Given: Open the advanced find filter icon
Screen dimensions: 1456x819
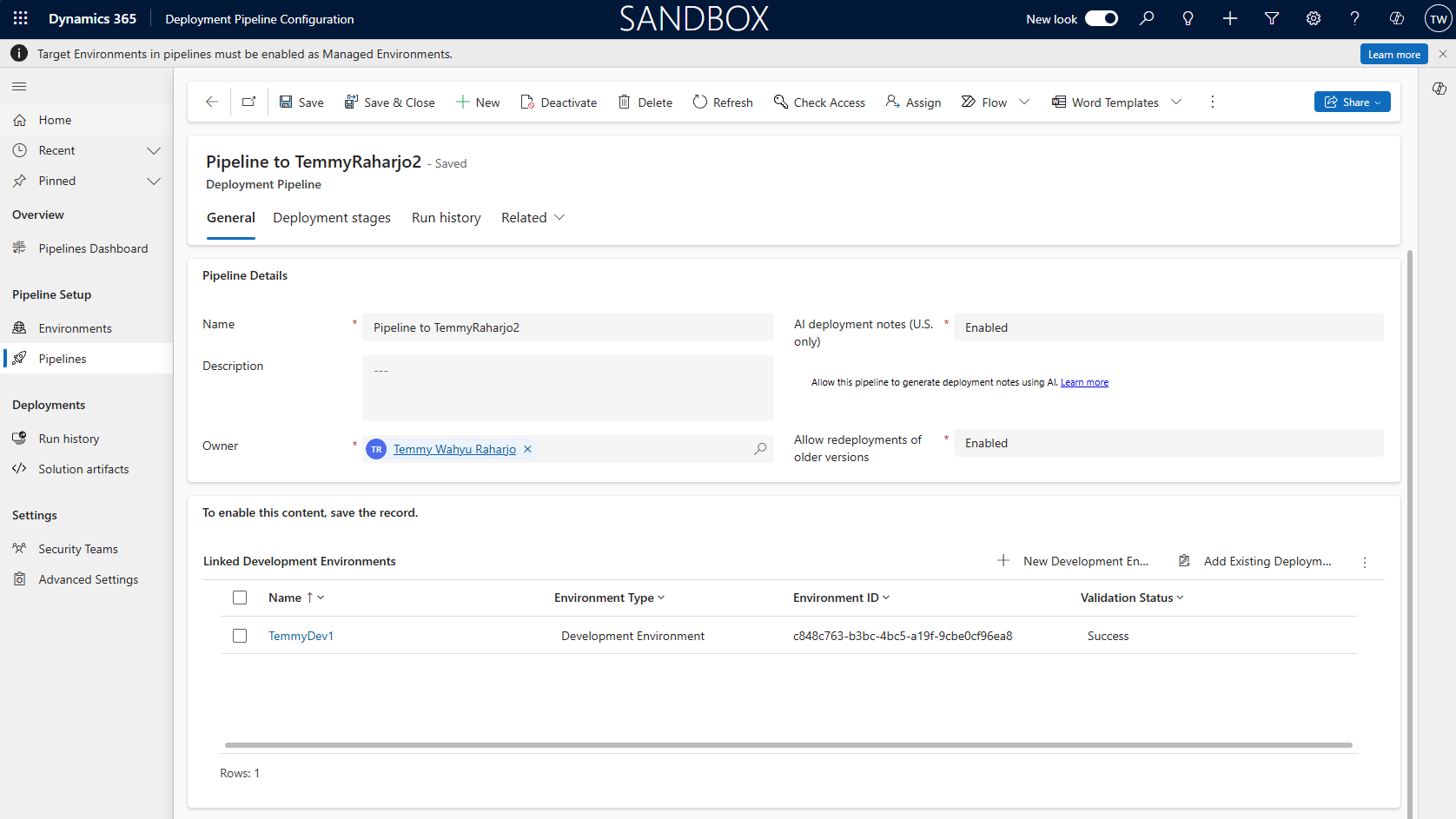Looking at the screenshot, I should pos(1272,18).
